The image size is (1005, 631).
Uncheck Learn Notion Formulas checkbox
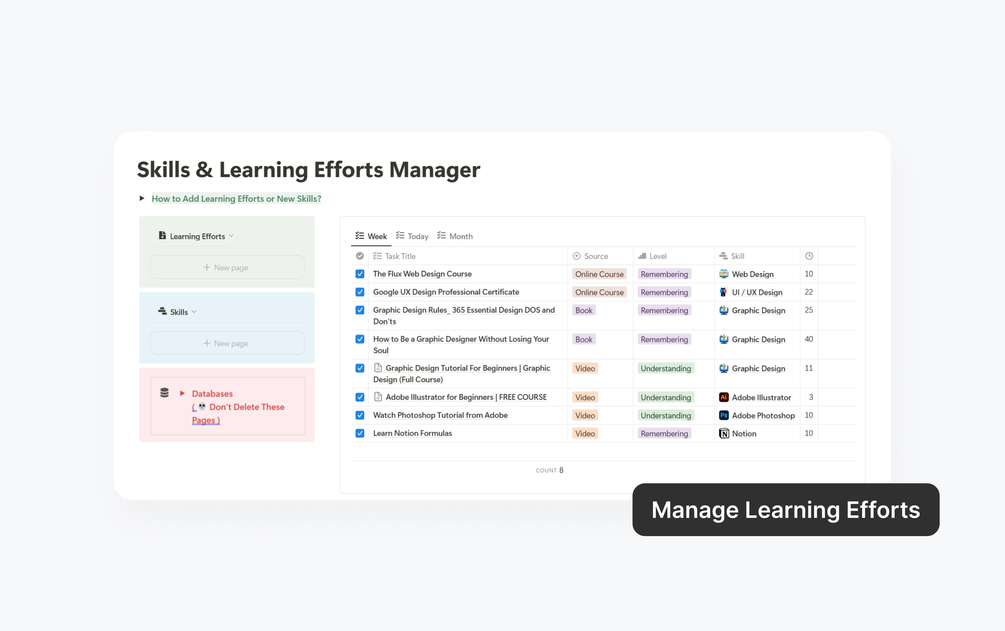click(360, 433)
